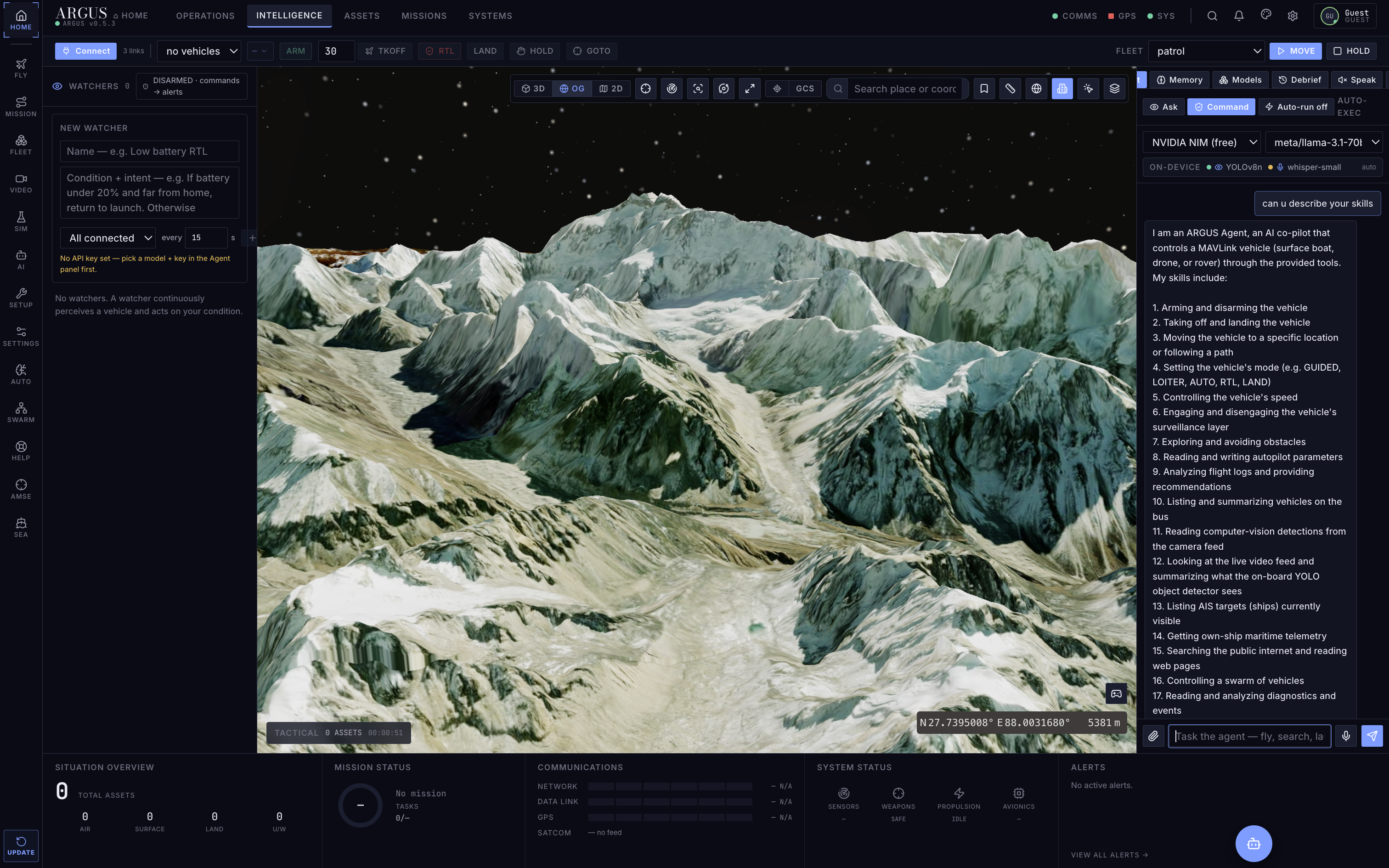1389x868 pixels.
Task: Open the AI sidebar section
Action: point(21,259)
